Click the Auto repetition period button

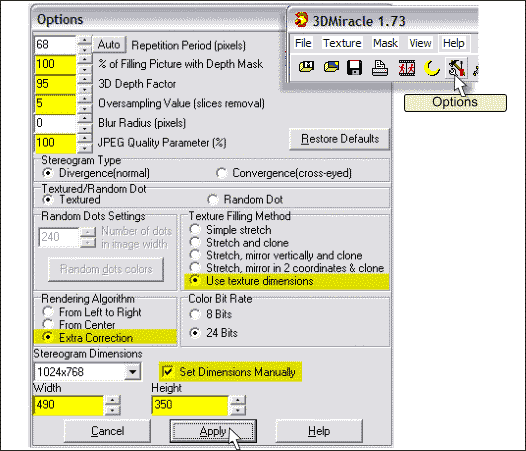(109, 45)
